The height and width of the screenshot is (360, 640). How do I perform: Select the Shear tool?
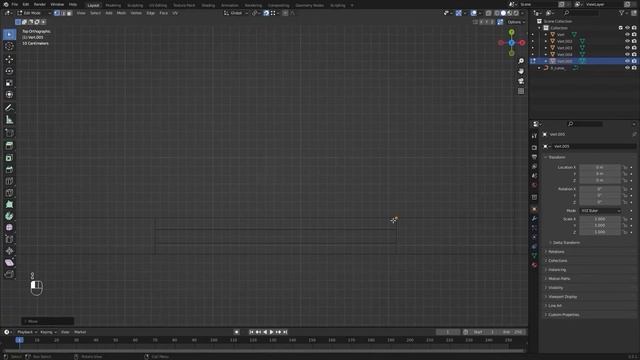(9, 263)
